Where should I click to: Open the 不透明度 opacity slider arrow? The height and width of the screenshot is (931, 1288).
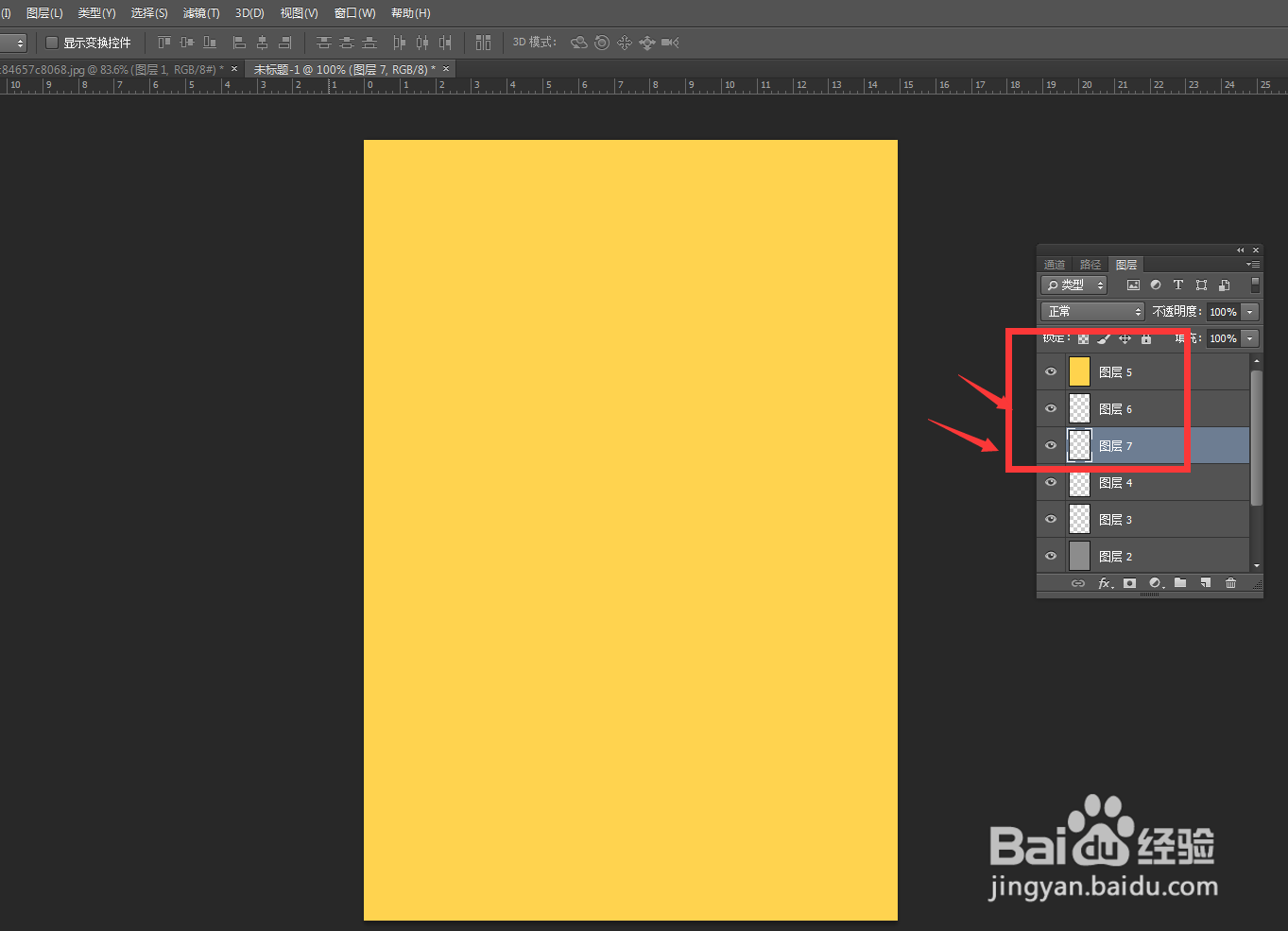1250,312
